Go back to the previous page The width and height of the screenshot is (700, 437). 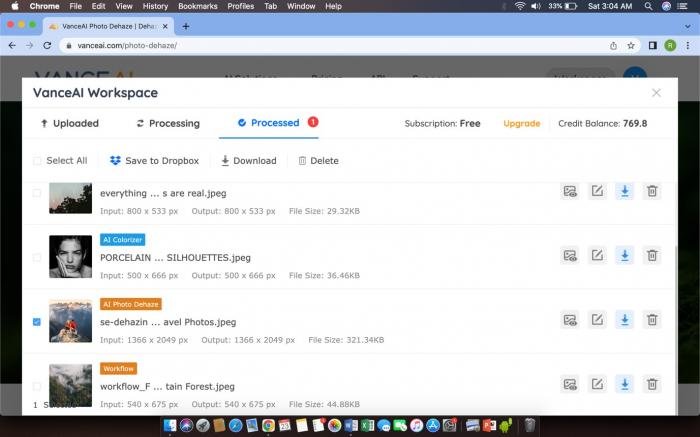(x=12, y=46)
